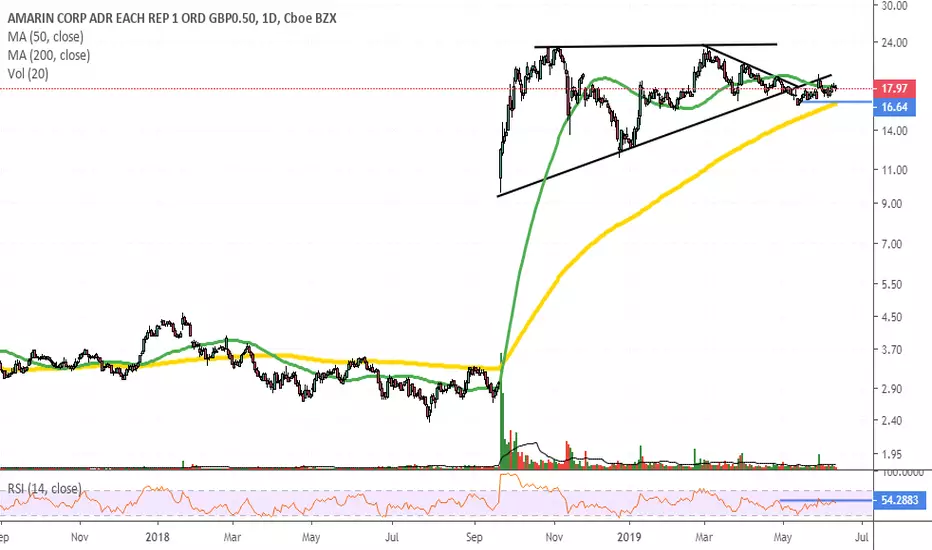Click the 30.00 price axis label
Viewport: 932px width, 550px height.
895,5
